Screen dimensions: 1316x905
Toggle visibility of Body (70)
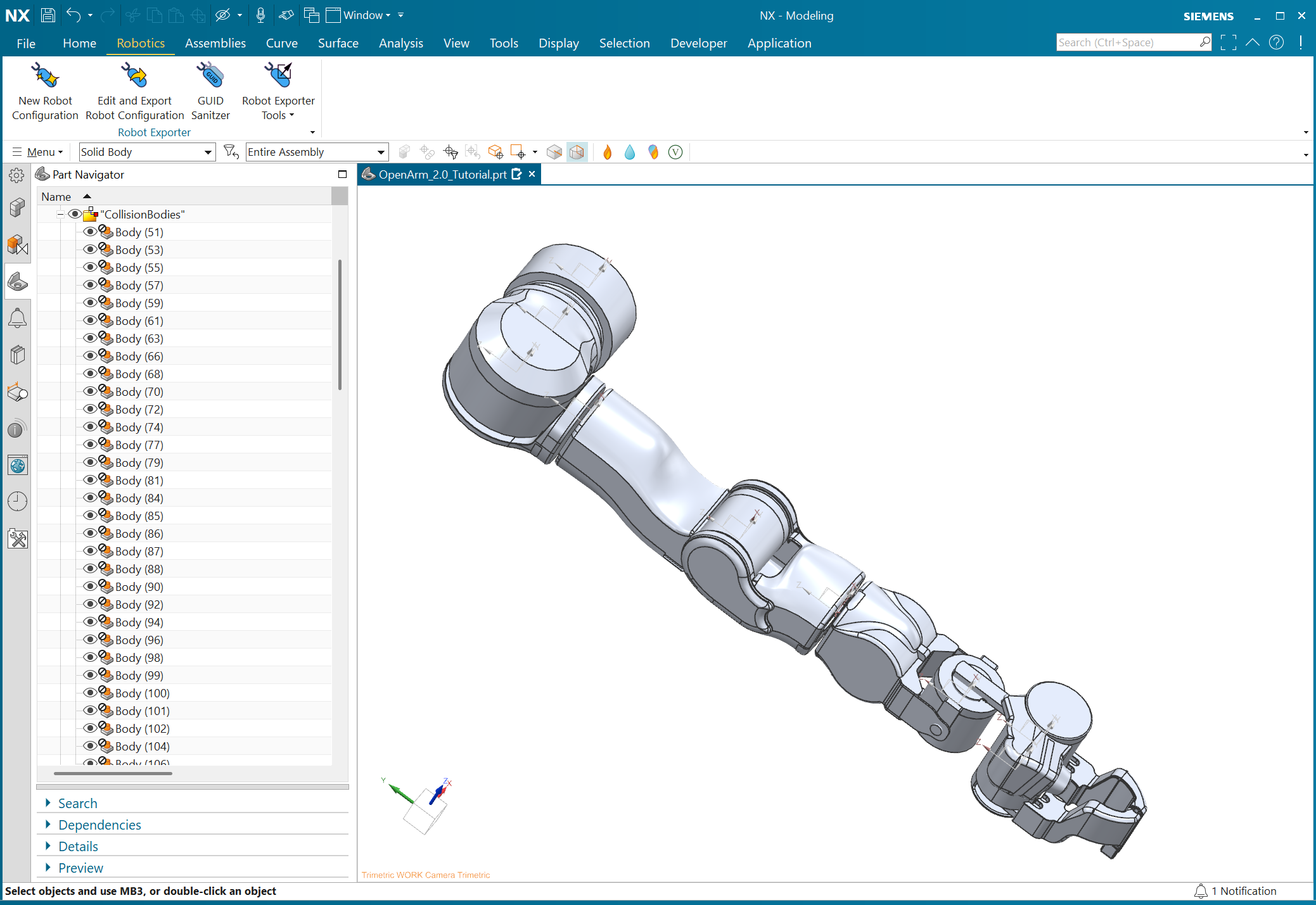(90, 391)
